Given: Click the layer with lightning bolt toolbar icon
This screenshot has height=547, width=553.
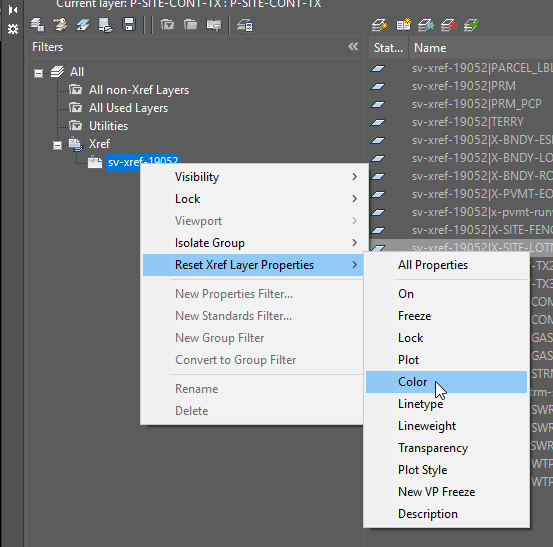Looking at the screenshot, I should (x=83, y=25).
